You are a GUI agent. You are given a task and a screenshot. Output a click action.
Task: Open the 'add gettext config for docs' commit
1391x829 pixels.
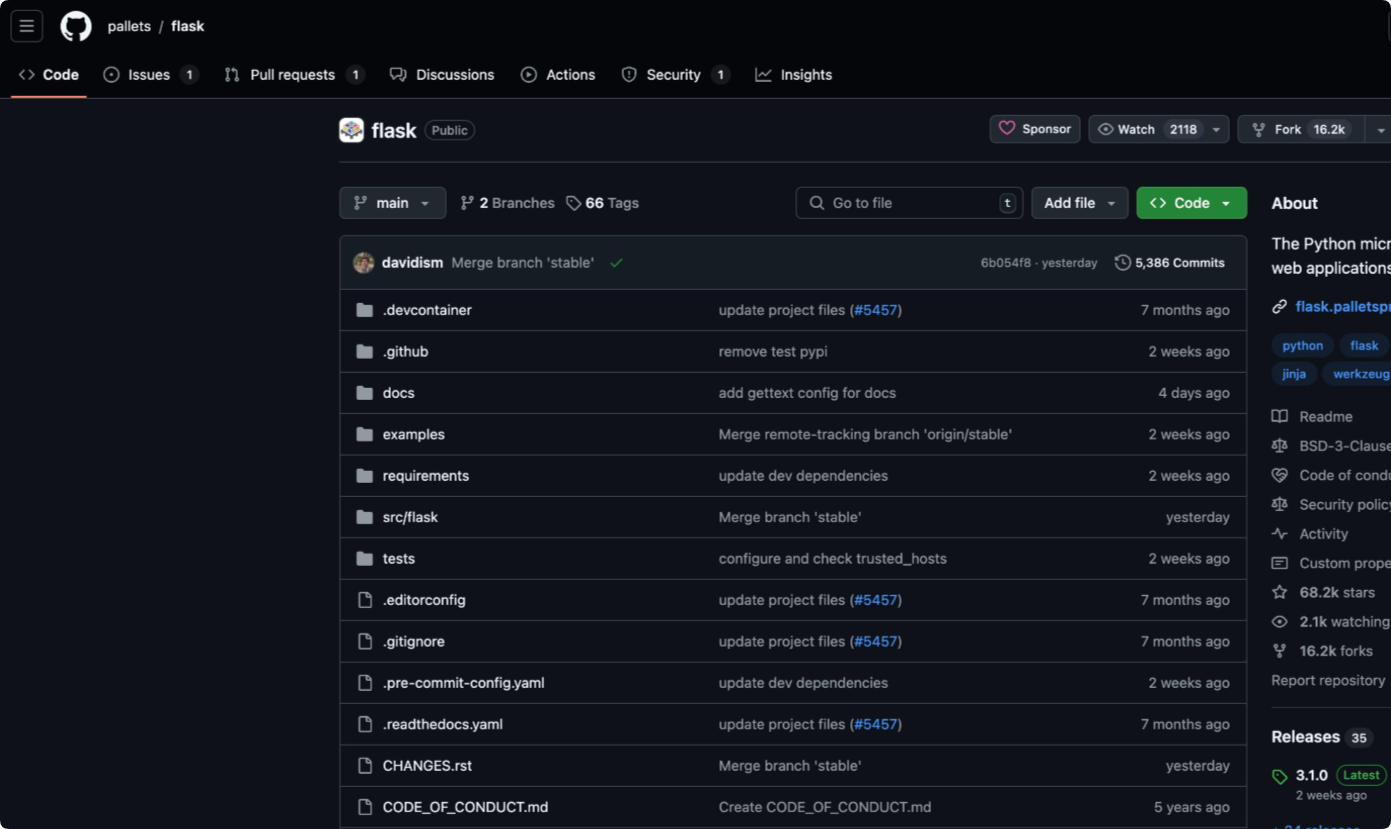pos(807,393)
